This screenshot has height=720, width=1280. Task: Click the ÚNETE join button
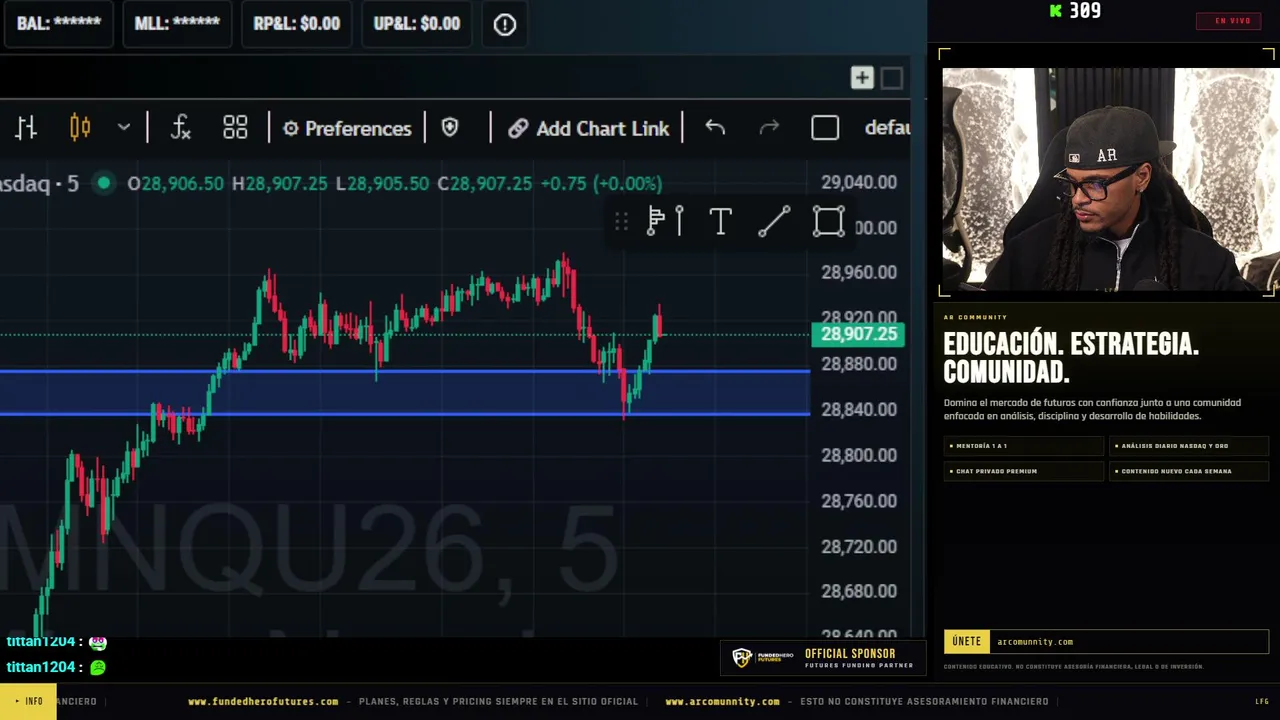coord(967,642)
